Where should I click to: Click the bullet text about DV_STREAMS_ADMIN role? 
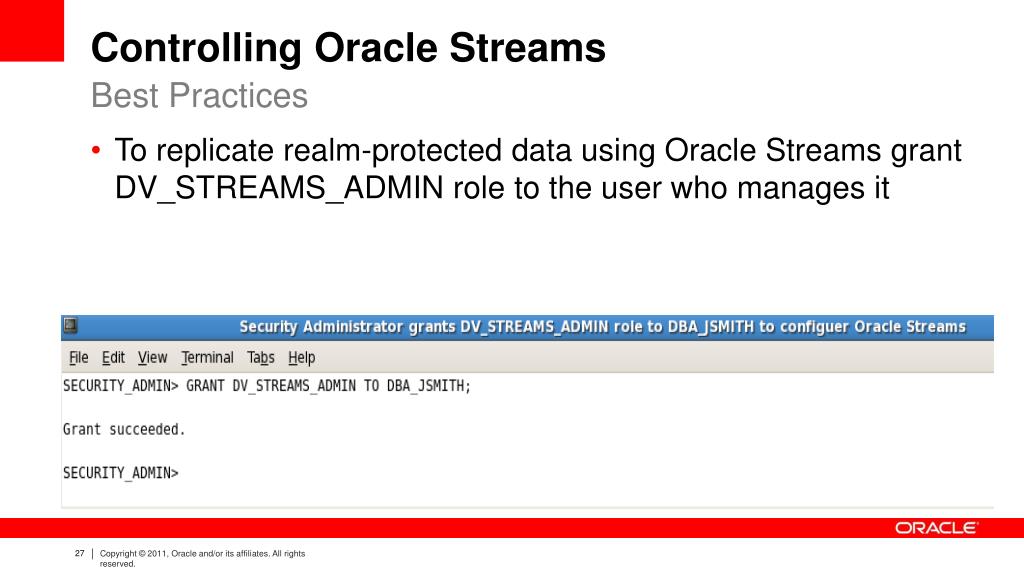537,169
